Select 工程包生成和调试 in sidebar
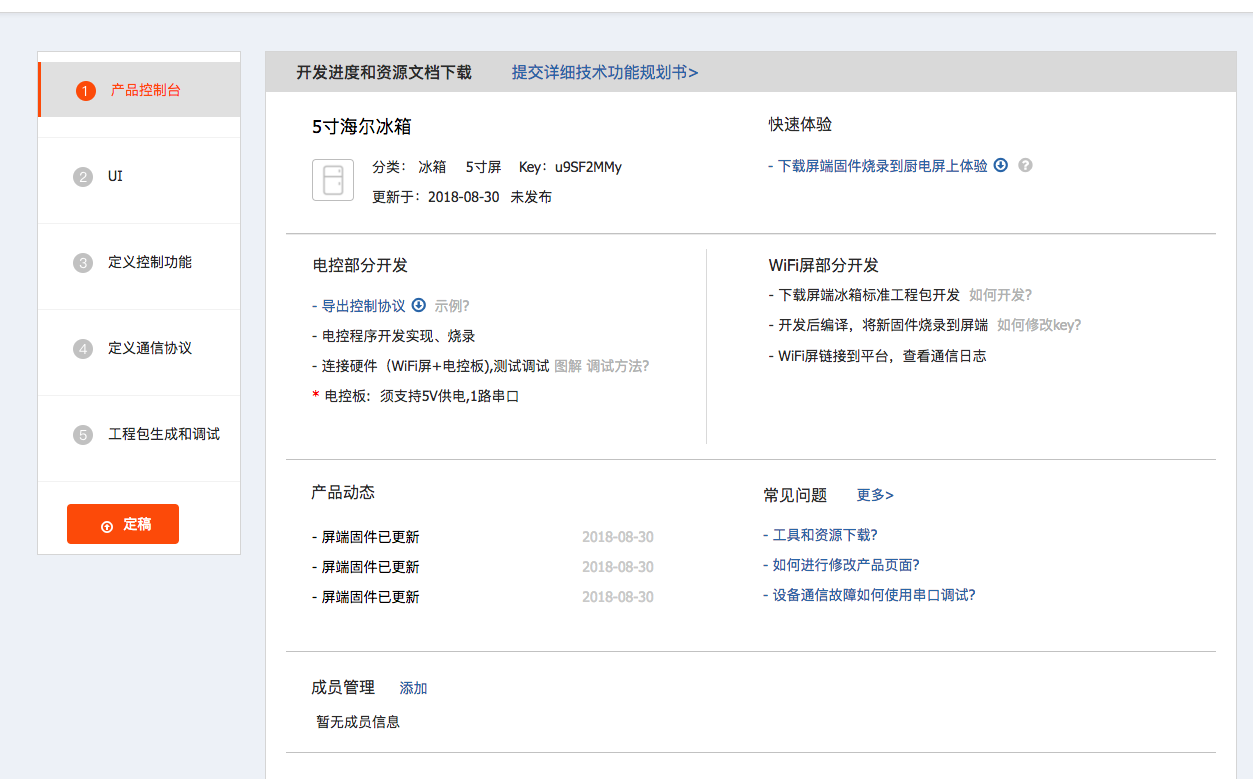The height and width of the screenshot is (779, 1253). click(164, 434)
